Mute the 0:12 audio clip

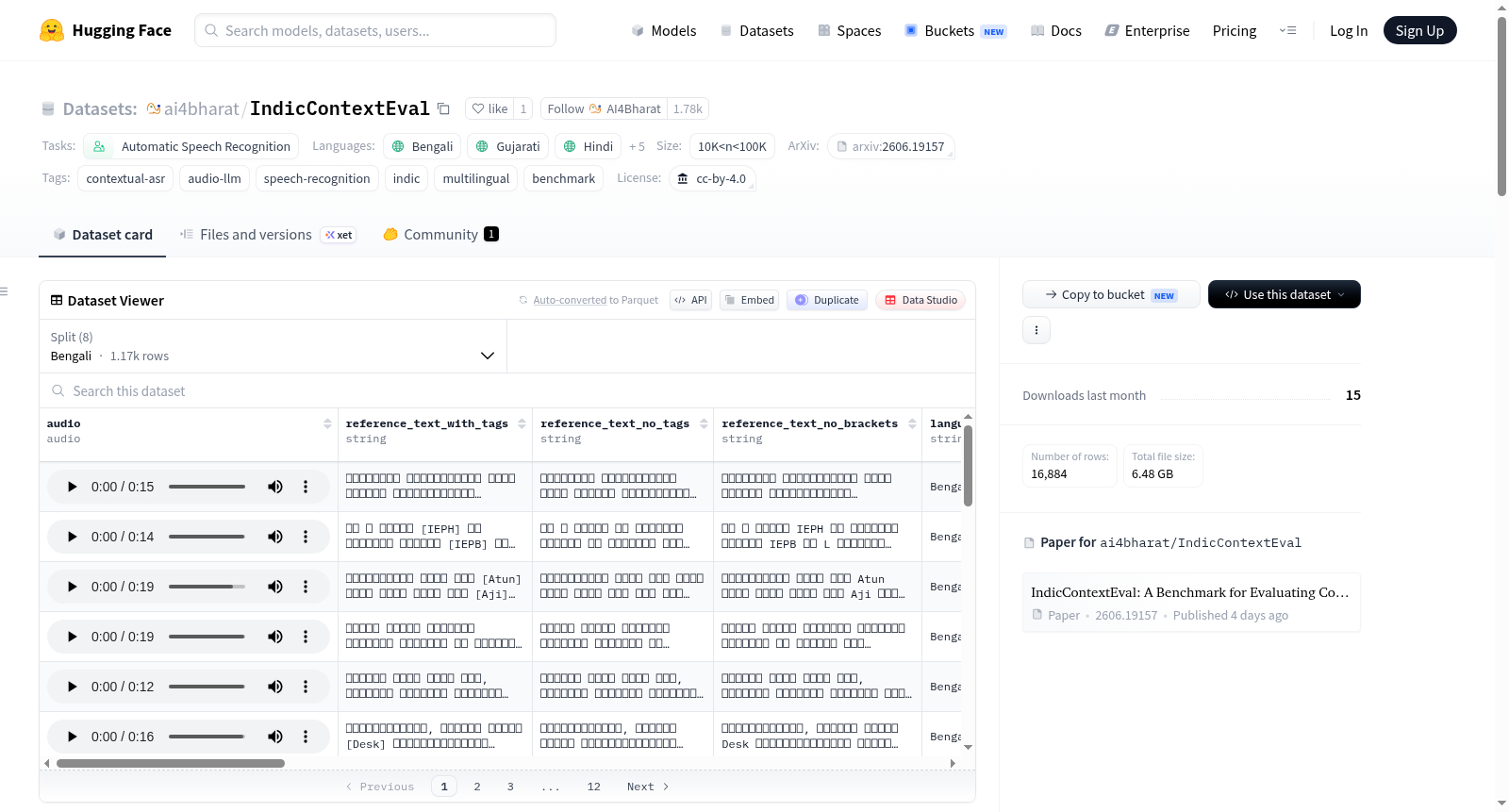click(275, 687)
